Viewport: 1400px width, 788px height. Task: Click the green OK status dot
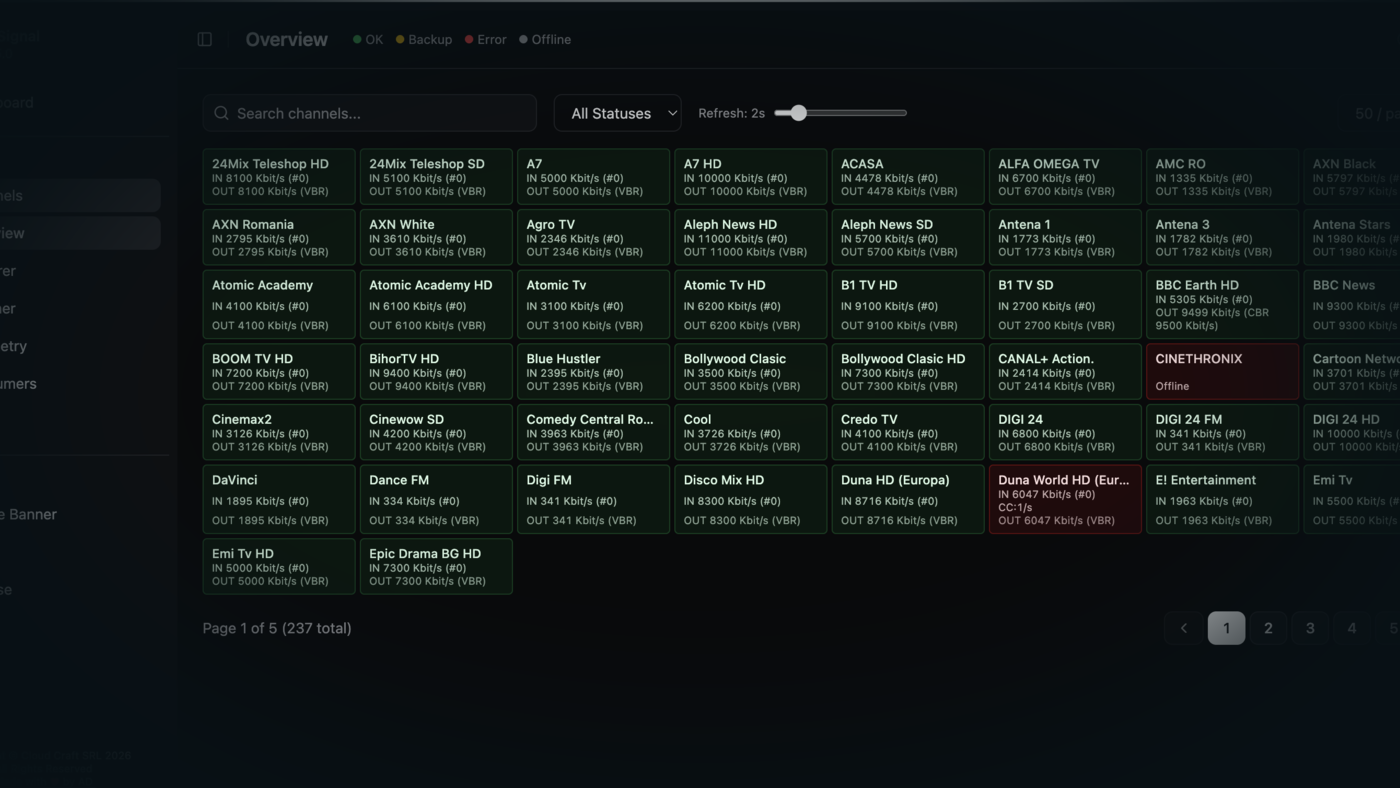coord(357,39)
